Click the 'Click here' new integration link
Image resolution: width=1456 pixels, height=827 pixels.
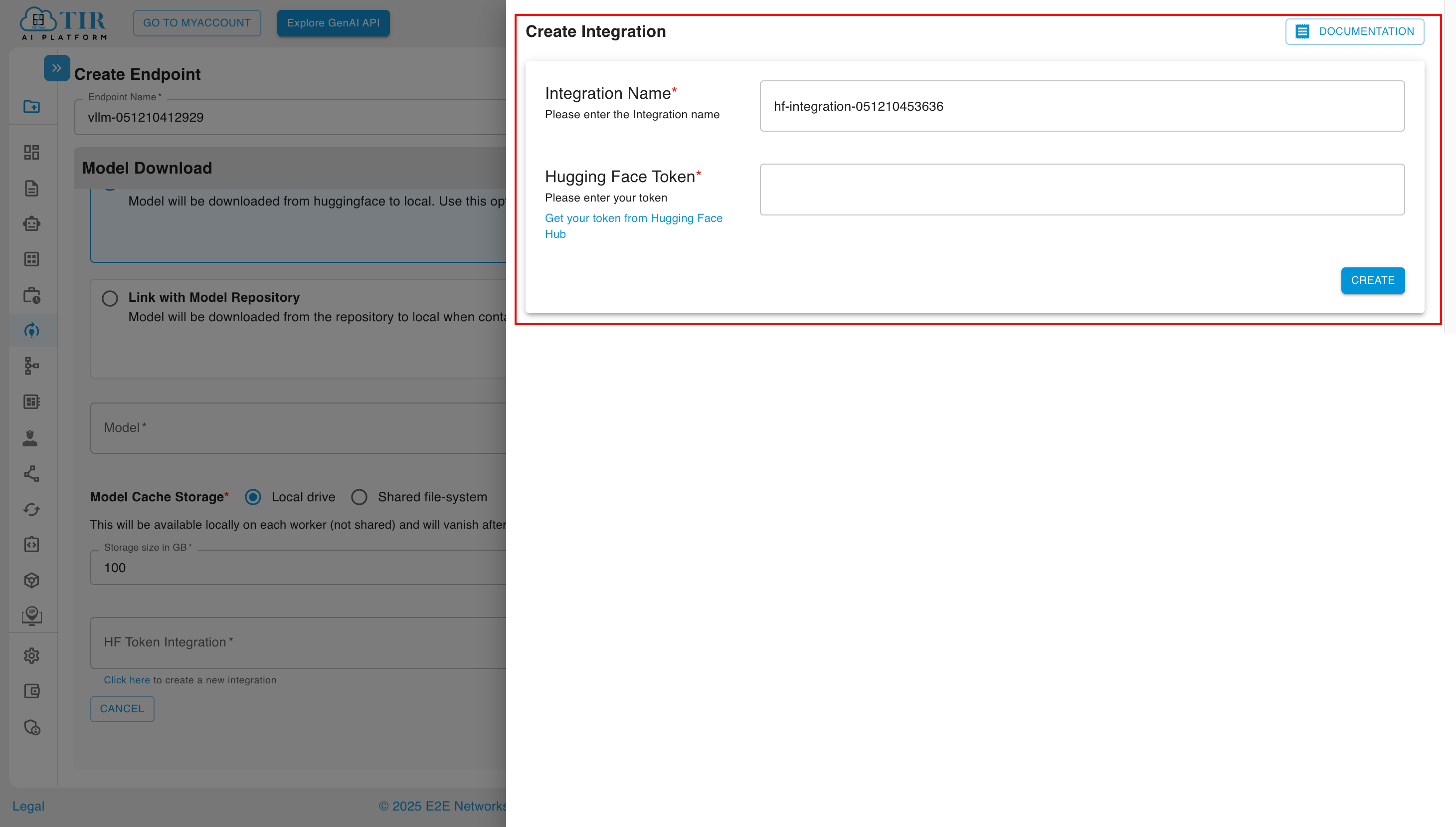click(127, 680)
